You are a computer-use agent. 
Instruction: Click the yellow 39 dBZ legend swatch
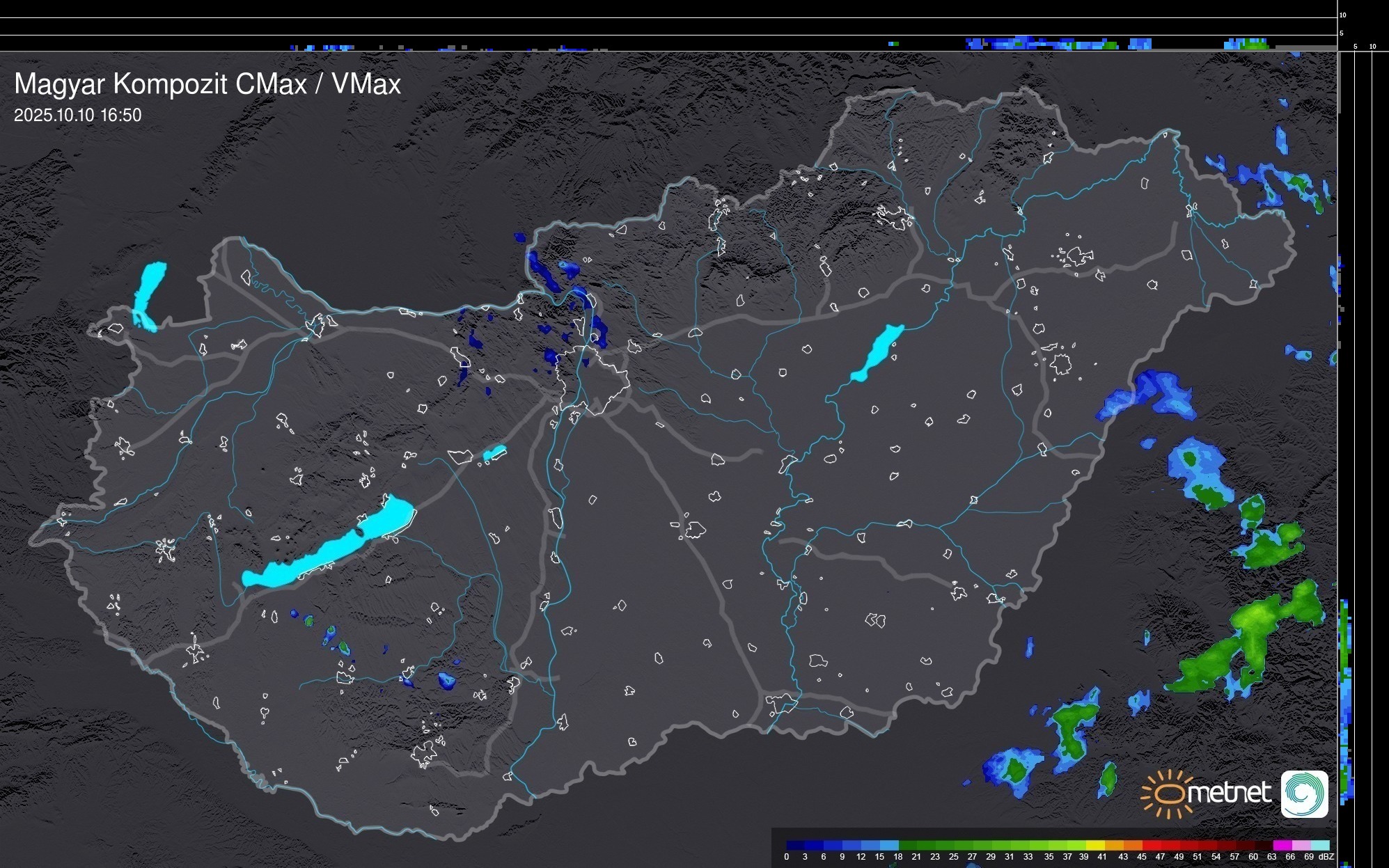point(1095,845)
